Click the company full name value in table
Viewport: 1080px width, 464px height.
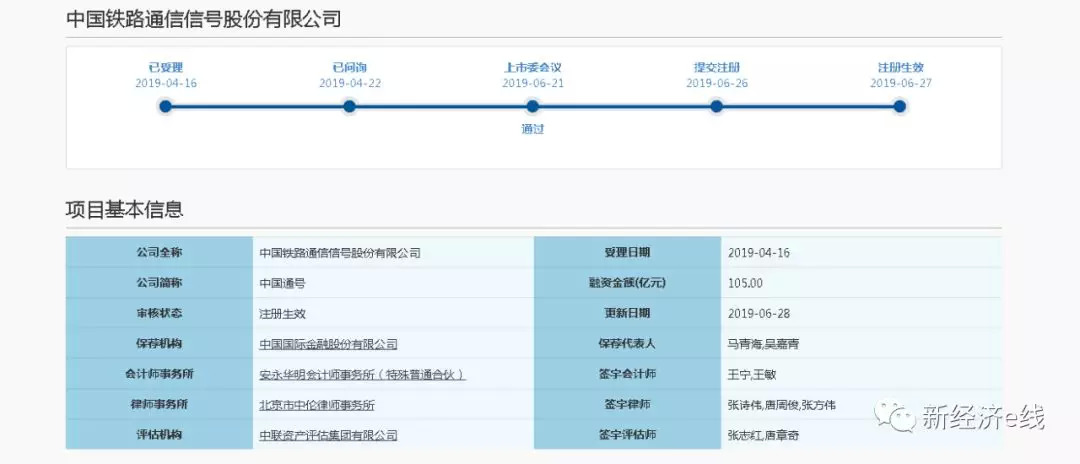coord(340,253)
